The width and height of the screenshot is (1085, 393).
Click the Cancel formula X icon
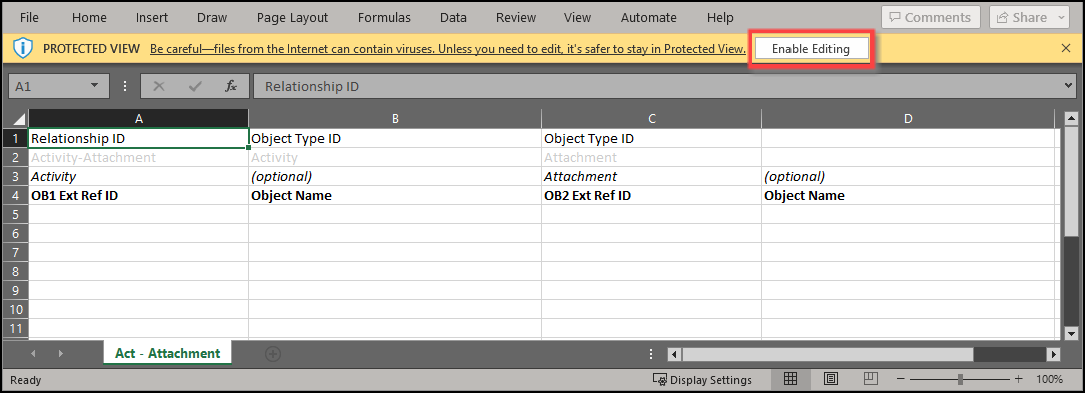pos(158,86)
